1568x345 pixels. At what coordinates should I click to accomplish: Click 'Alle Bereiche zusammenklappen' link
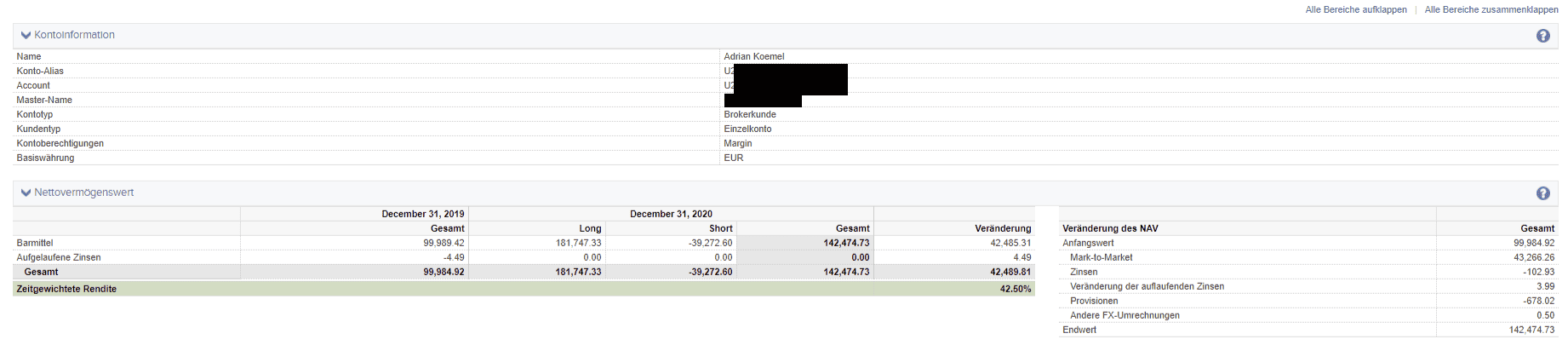tap(1491, 10)
